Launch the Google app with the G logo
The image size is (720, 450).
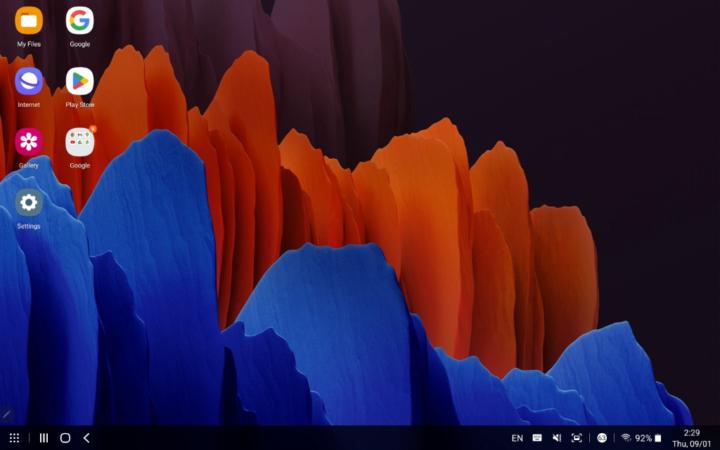pyautogui.click(x=80, y=21)
